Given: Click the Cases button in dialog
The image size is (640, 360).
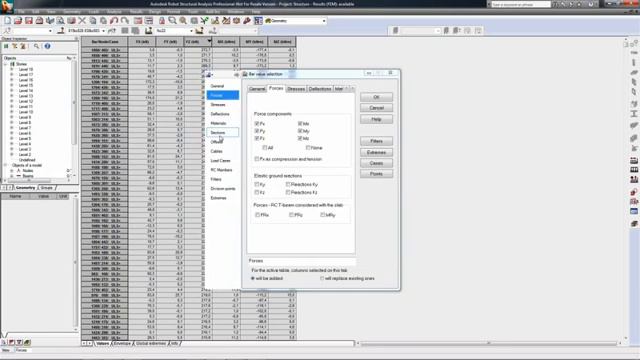Looking at the screenshot, I should click(x=376, y=163).
